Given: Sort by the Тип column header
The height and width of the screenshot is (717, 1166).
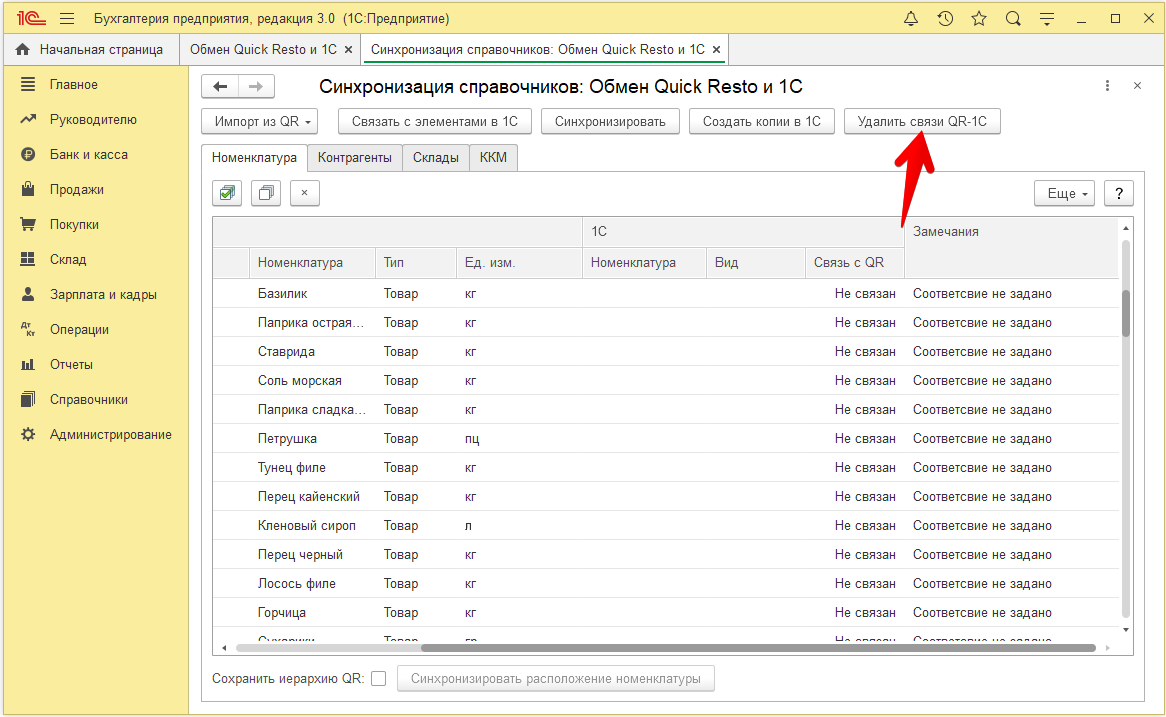Looking at the screenshot, I should pos(416,263).
